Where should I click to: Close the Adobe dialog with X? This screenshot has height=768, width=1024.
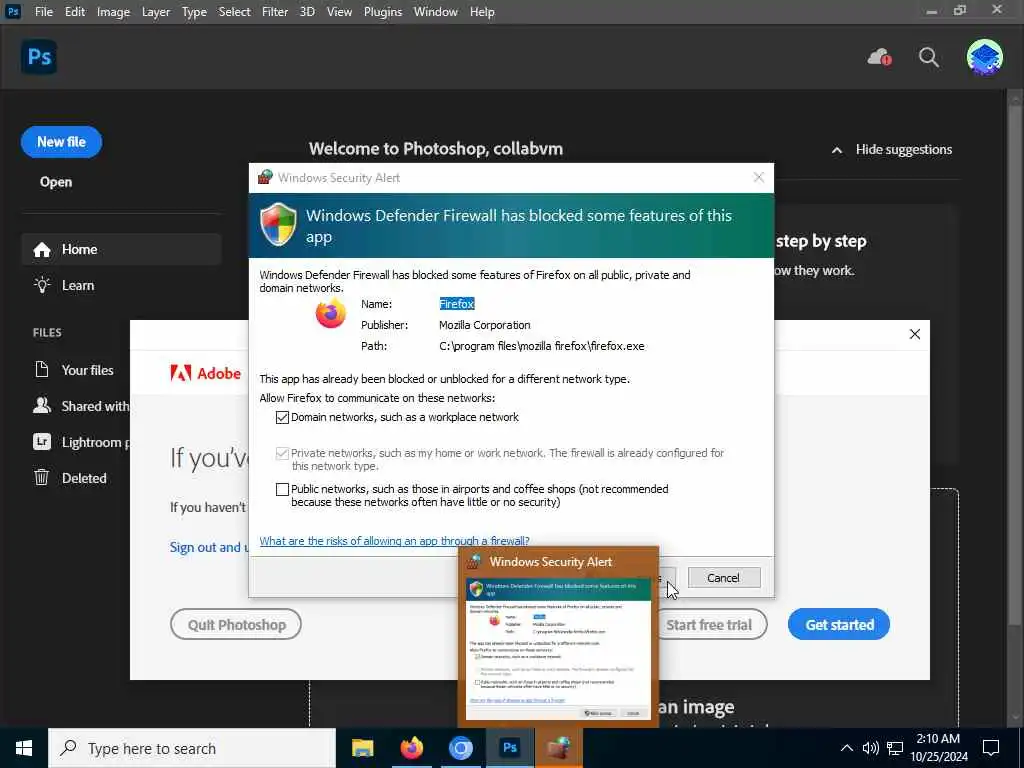pyautogui.click(x=914, y=334)
